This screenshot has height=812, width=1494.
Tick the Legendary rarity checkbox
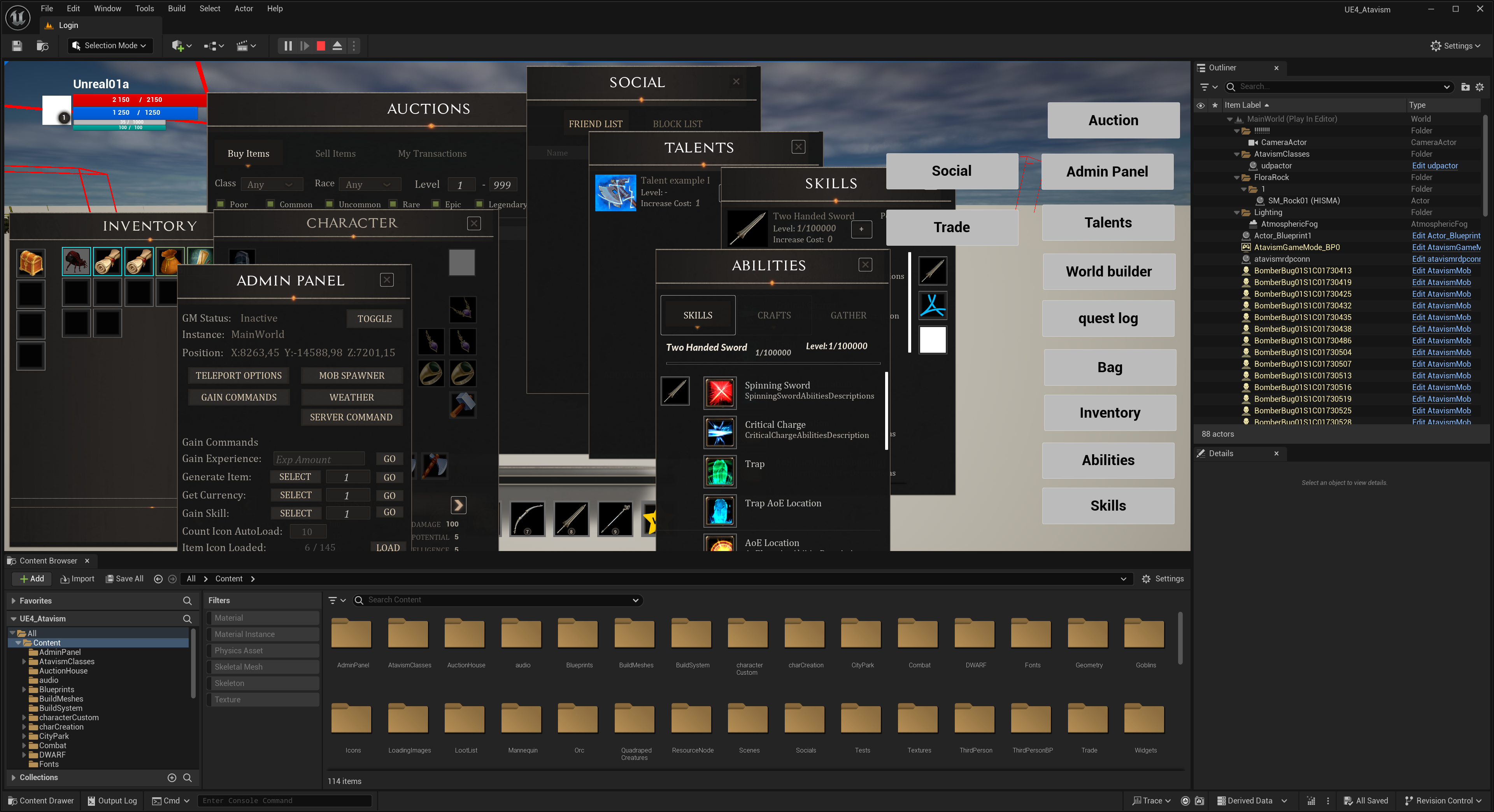point(479,204)
